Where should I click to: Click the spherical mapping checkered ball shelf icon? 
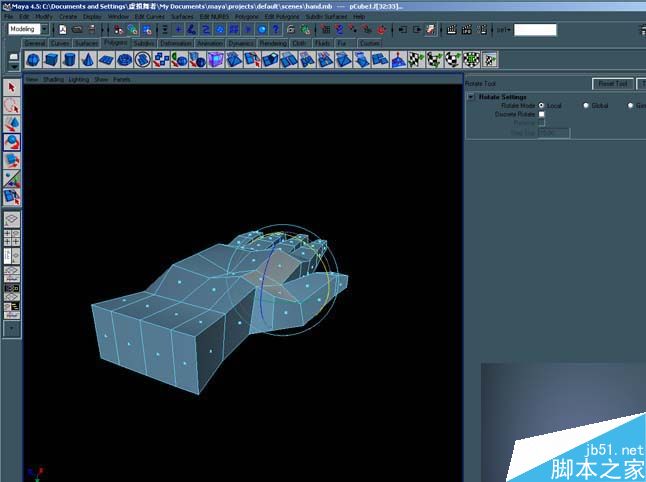pos(453,59)
